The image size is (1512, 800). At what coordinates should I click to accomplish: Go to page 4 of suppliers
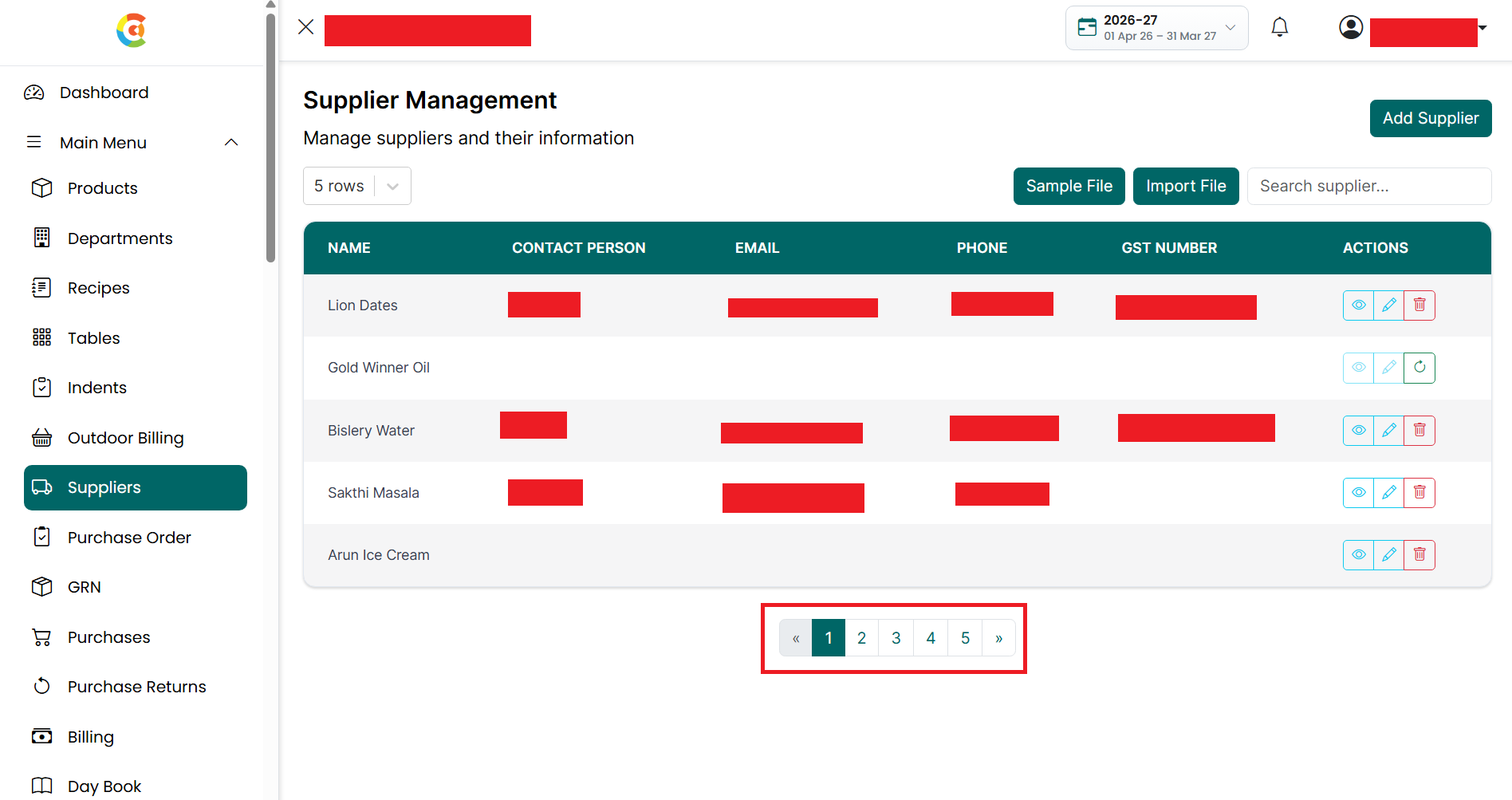coord(931,638)
